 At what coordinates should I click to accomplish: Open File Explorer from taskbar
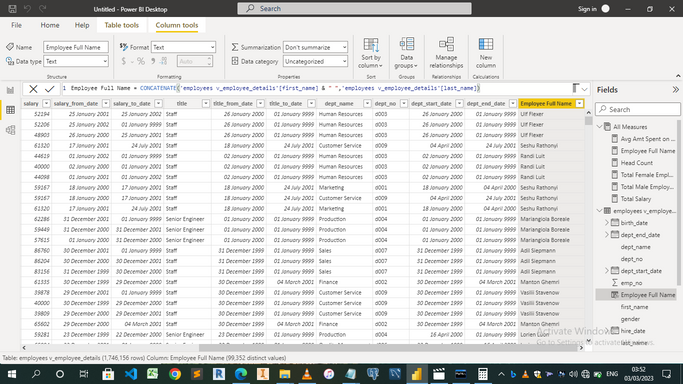coord(284,374)
